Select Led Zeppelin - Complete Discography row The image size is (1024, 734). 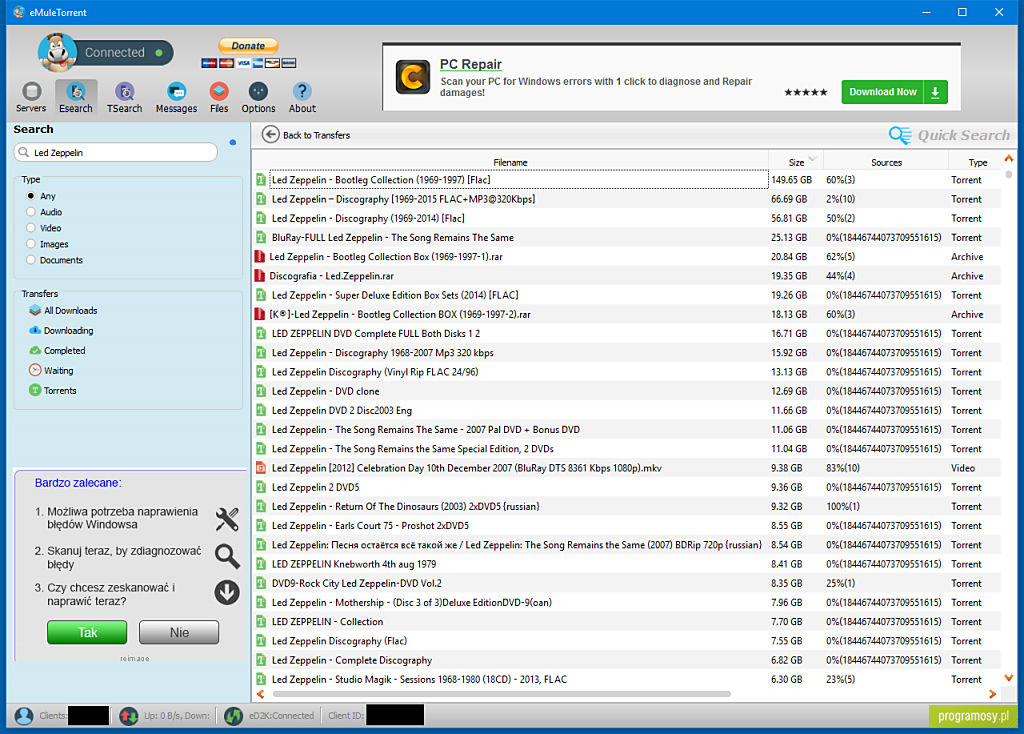pyautogui.click(x=627, y=660)
